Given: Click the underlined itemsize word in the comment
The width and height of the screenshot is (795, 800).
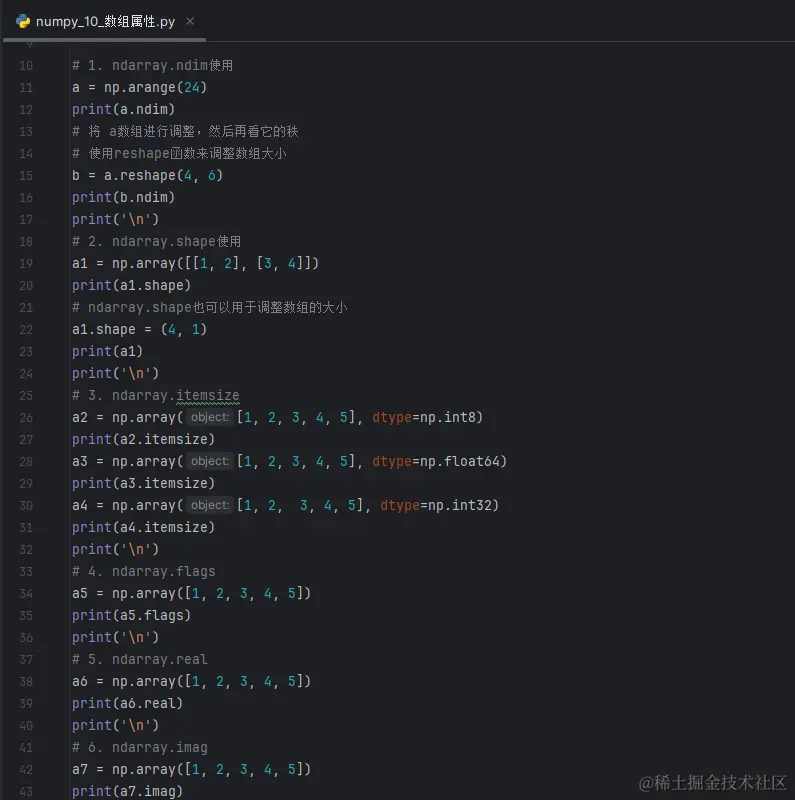Looking at the screenshot, I should [207, 396].
